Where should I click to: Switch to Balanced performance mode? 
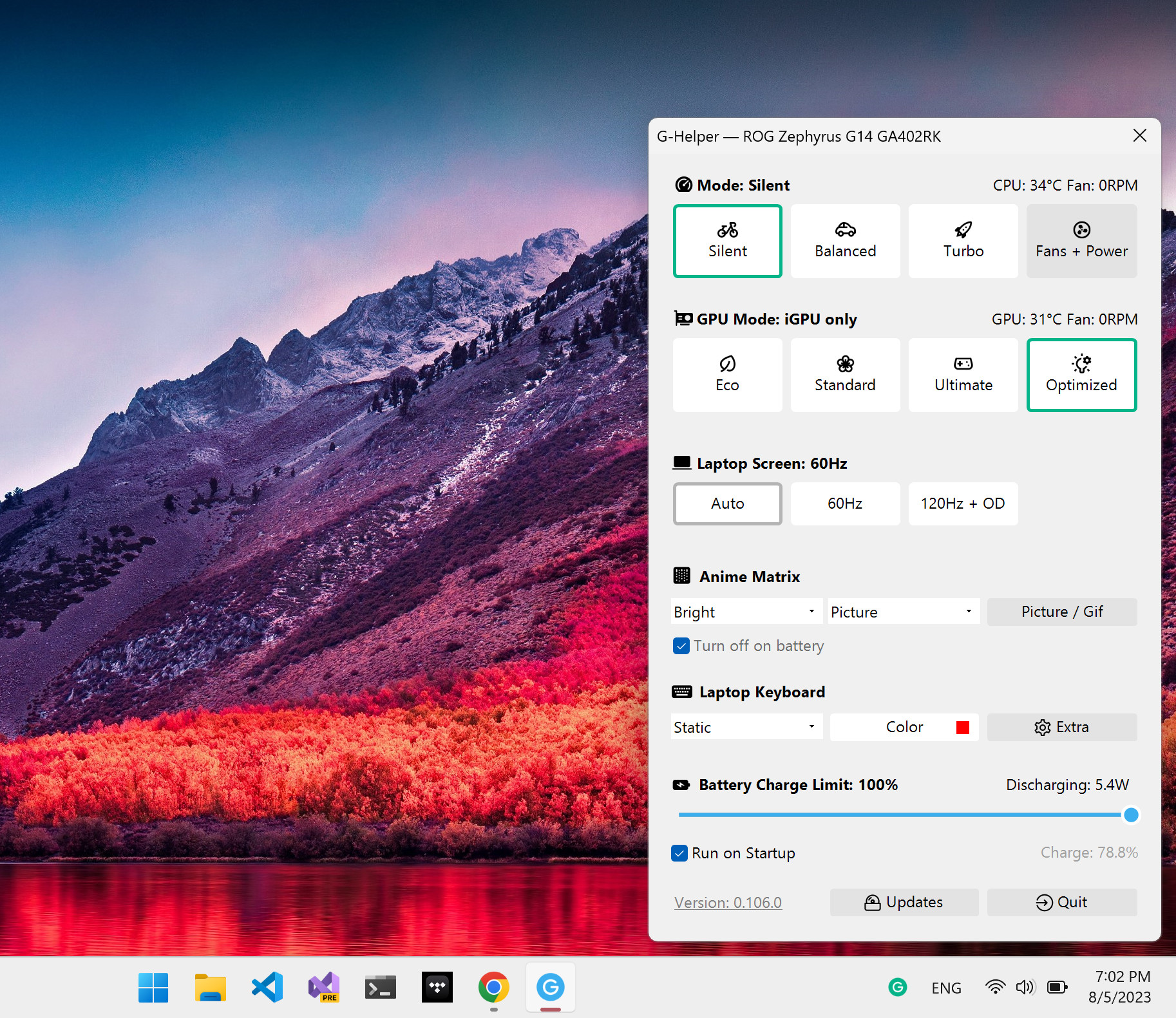(x=845, y=241)
